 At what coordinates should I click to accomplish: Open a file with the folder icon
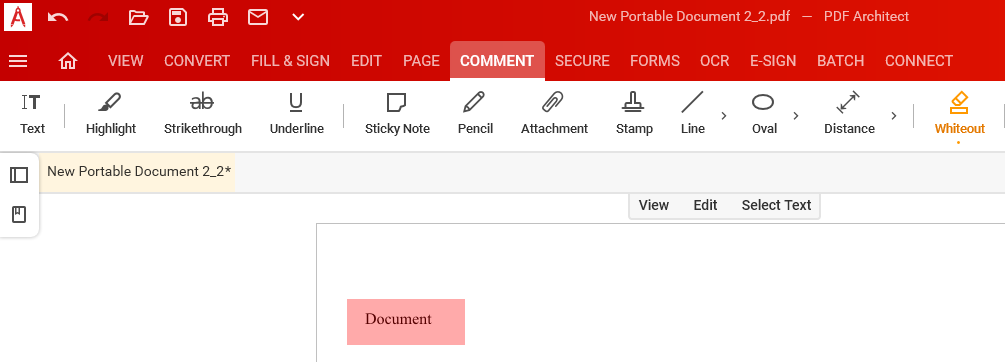point(138,17)
